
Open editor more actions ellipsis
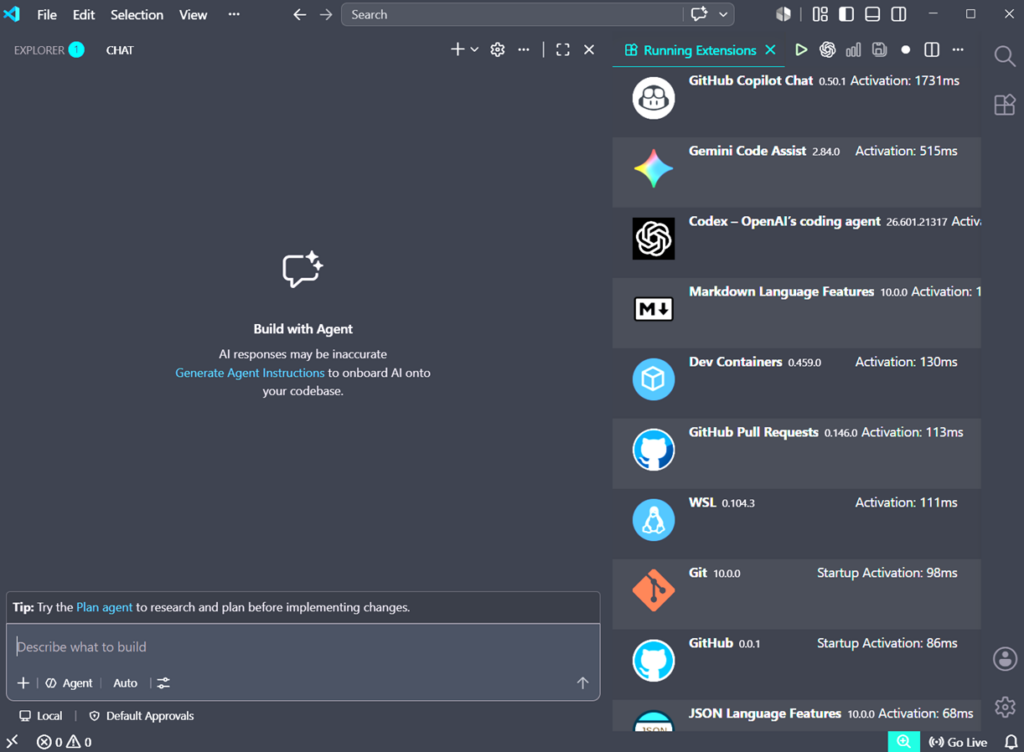[x=958, y=50]
